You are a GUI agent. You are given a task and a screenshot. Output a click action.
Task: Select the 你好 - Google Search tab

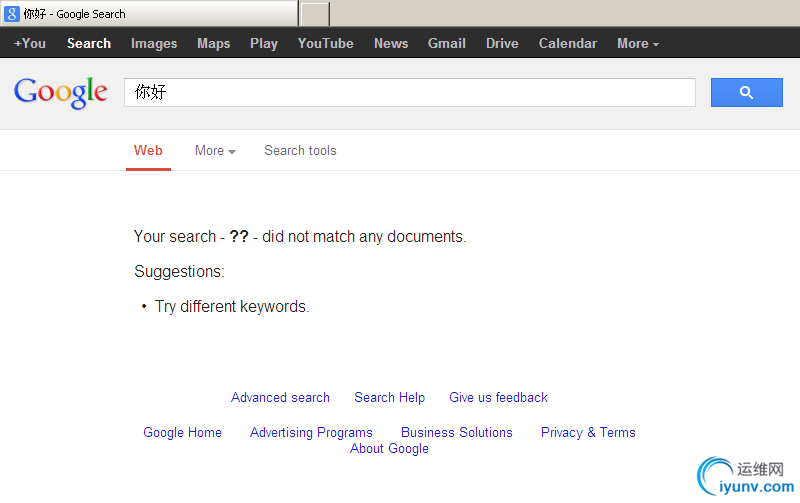click(149, 14)
